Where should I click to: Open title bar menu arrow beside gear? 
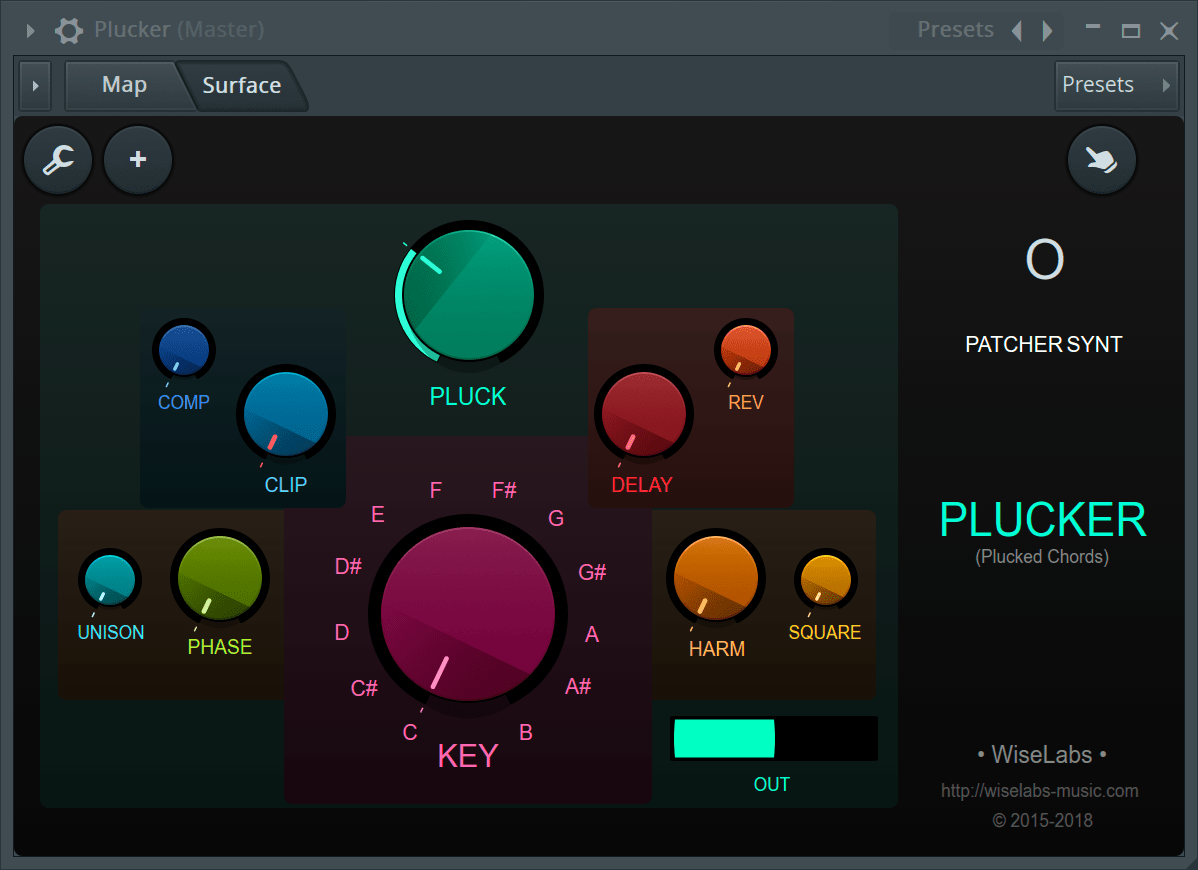(30, 31)
